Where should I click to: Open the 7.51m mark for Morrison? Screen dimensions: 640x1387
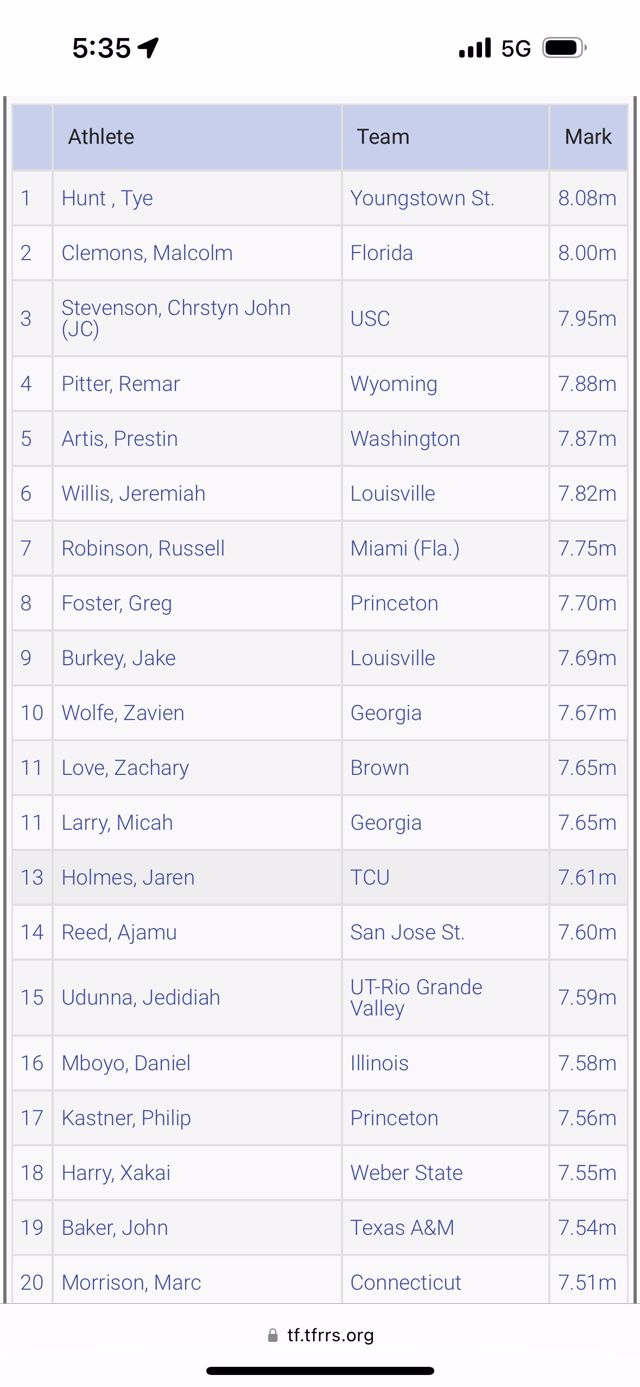tap(587, 1282)
